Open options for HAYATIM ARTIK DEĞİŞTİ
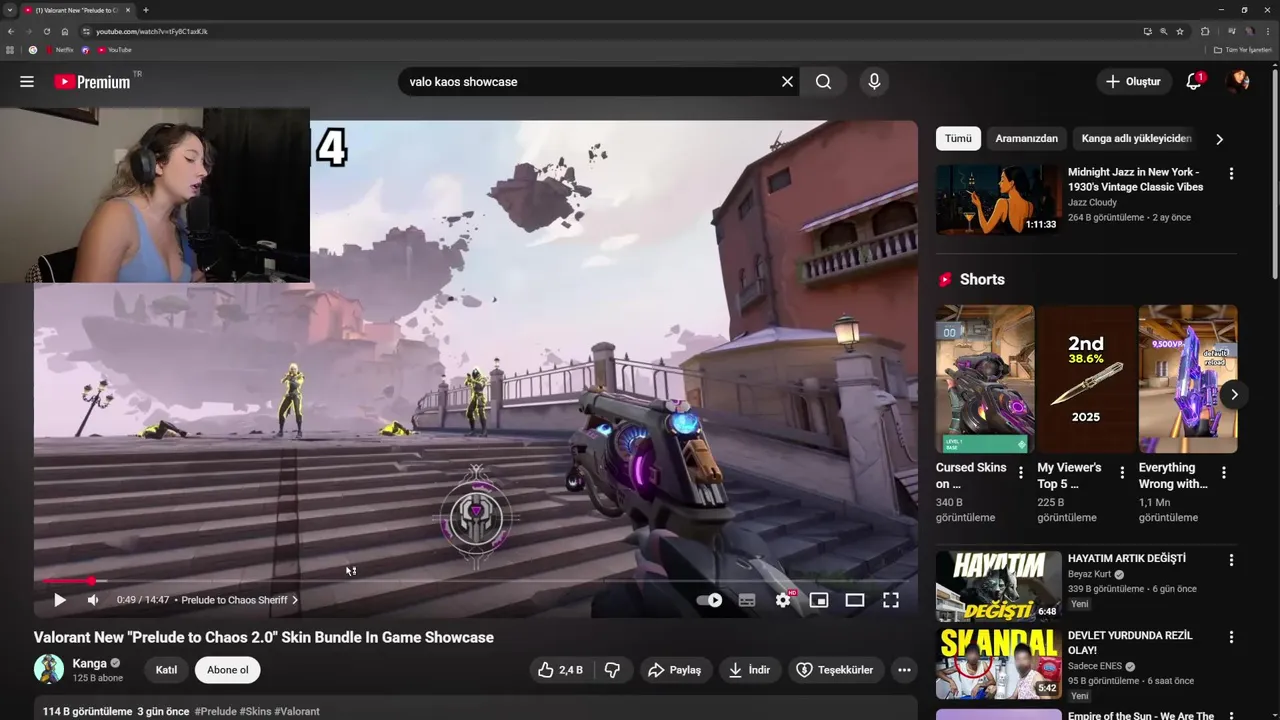Screen dimensions: 1280x720 (1231, 561)
